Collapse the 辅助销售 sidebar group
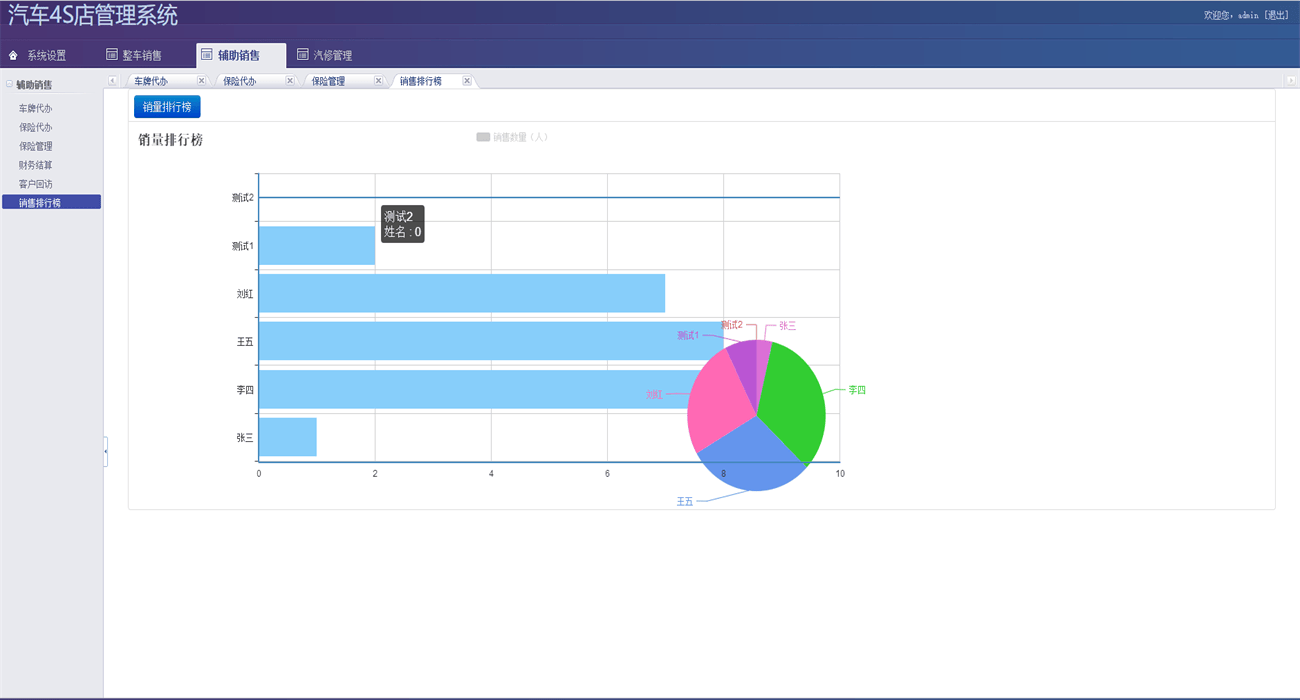Viewport: 1300px width, 700px height. click(x=9, y=85)
